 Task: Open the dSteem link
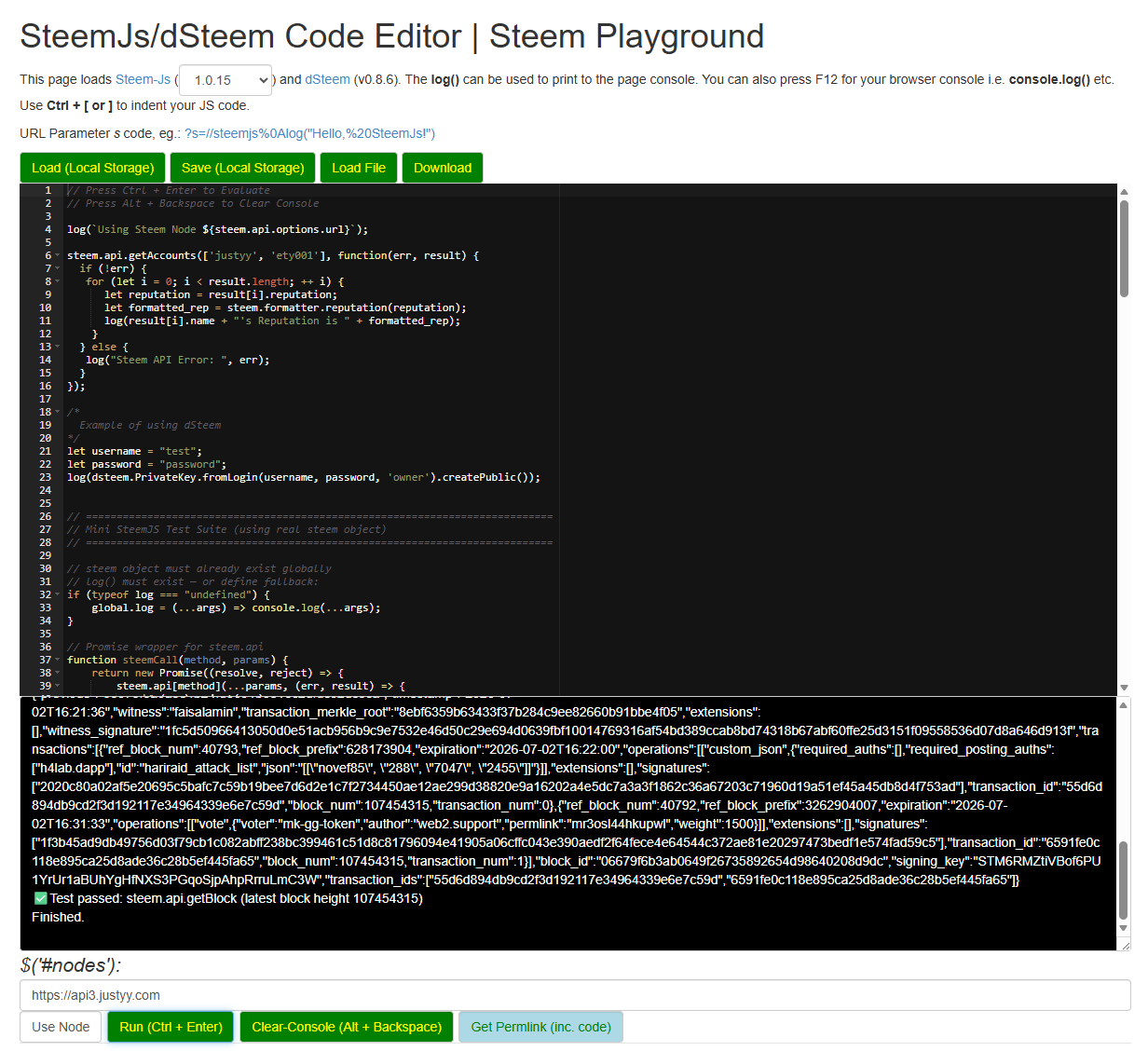(x=328, y=79)
